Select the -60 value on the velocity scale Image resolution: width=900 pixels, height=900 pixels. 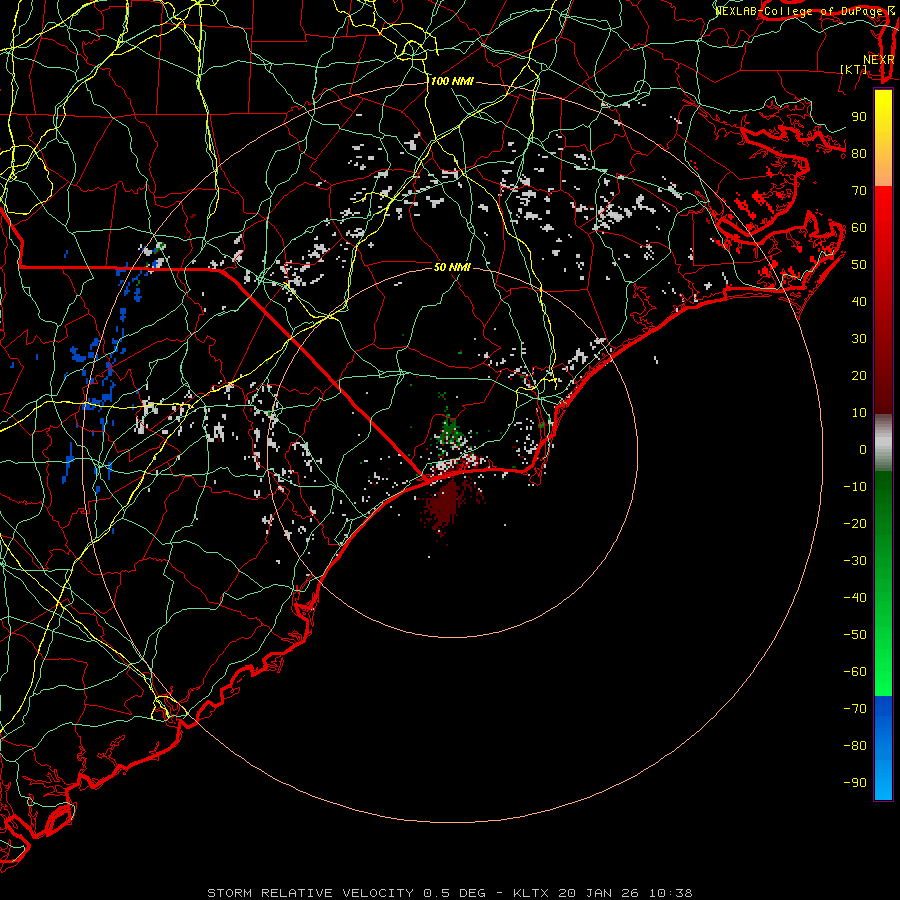click(855, 672)
